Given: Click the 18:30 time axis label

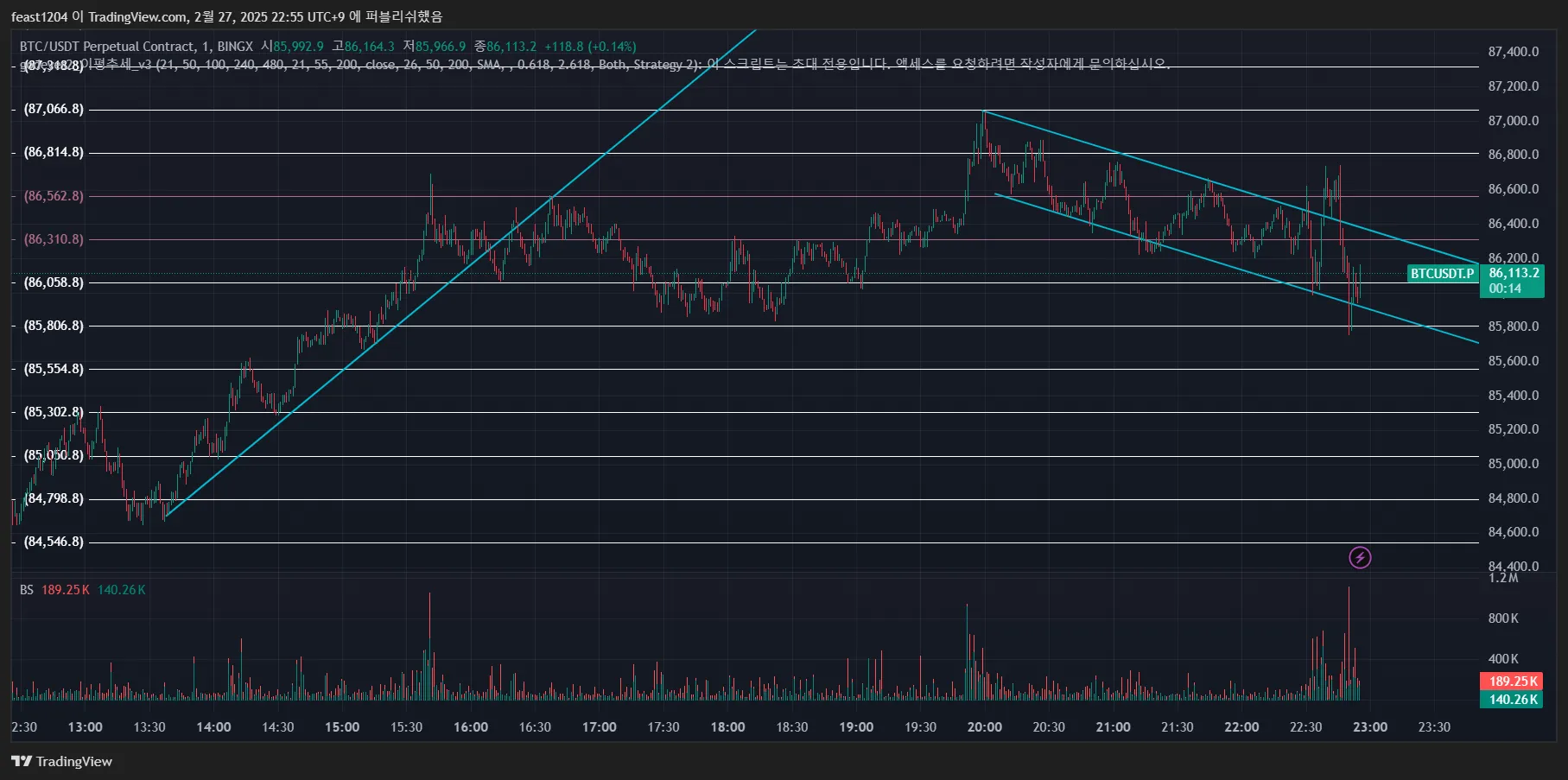Looking at the screenshot, I should pos(792,727).
